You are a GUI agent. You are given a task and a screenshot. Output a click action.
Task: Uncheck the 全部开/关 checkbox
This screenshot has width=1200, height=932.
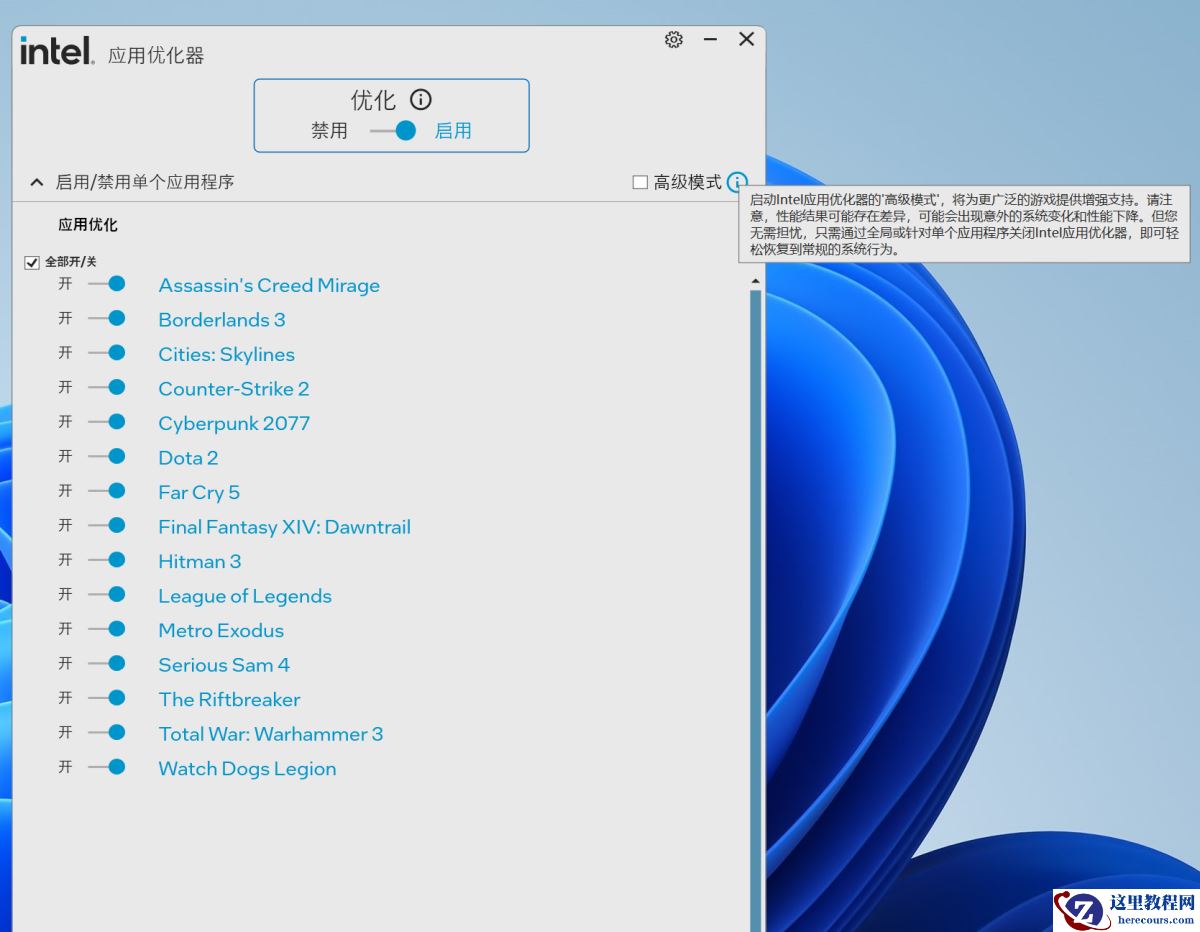pos(32,263)
